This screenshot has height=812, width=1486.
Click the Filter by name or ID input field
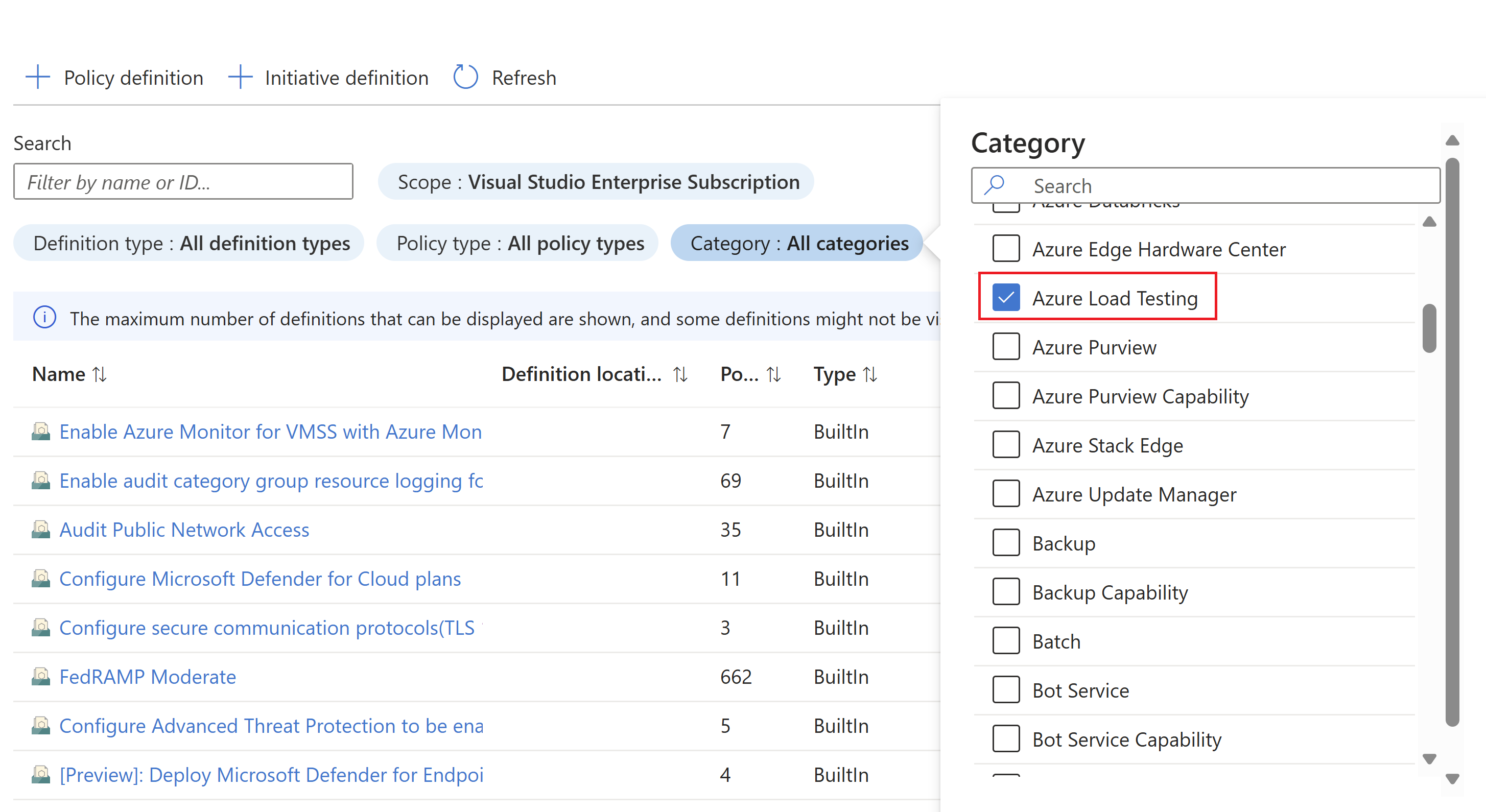[x=183, y=182]
